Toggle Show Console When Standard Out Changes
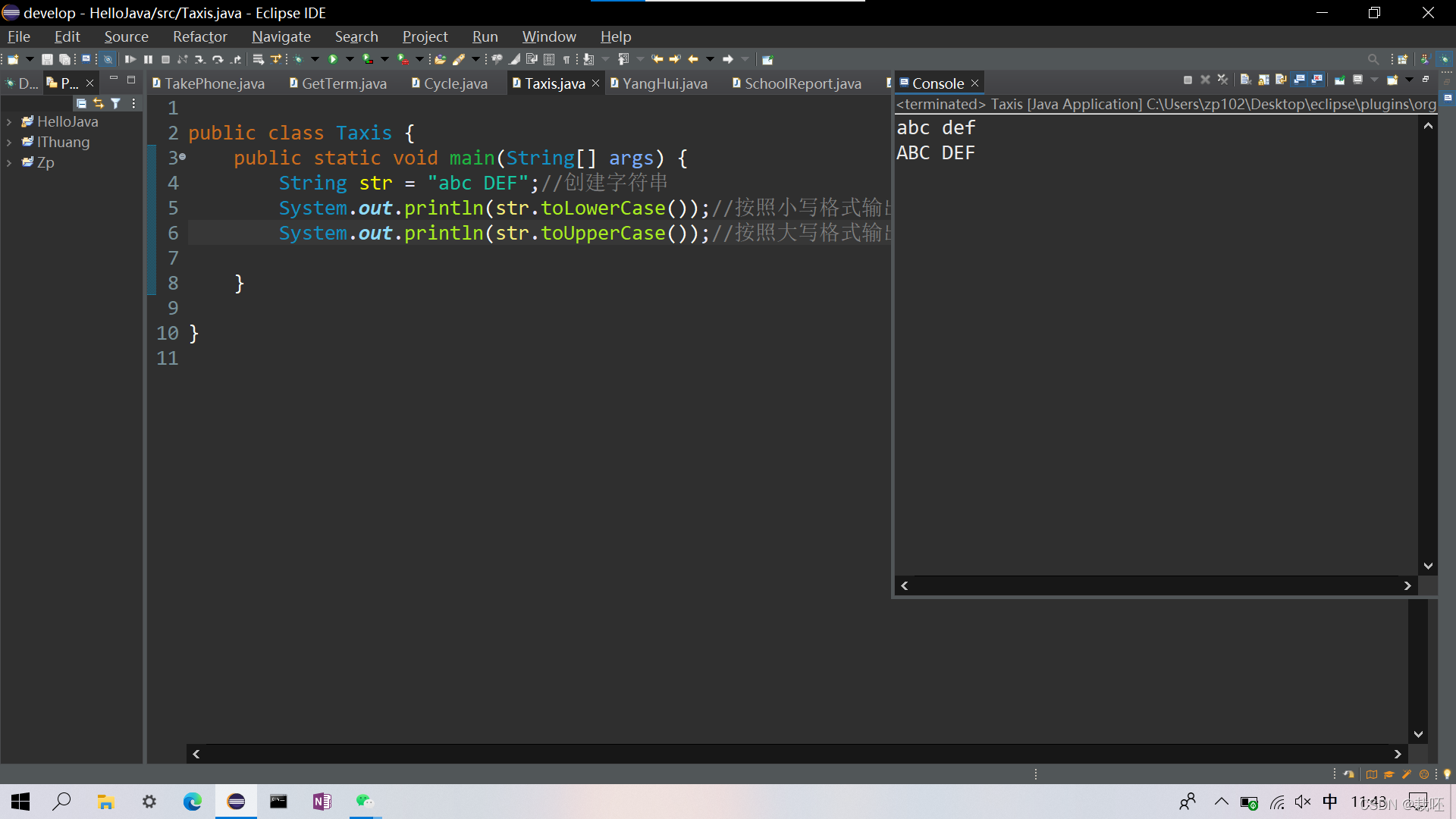This screenshot has width=1456, height=819. coord(1300,80)
